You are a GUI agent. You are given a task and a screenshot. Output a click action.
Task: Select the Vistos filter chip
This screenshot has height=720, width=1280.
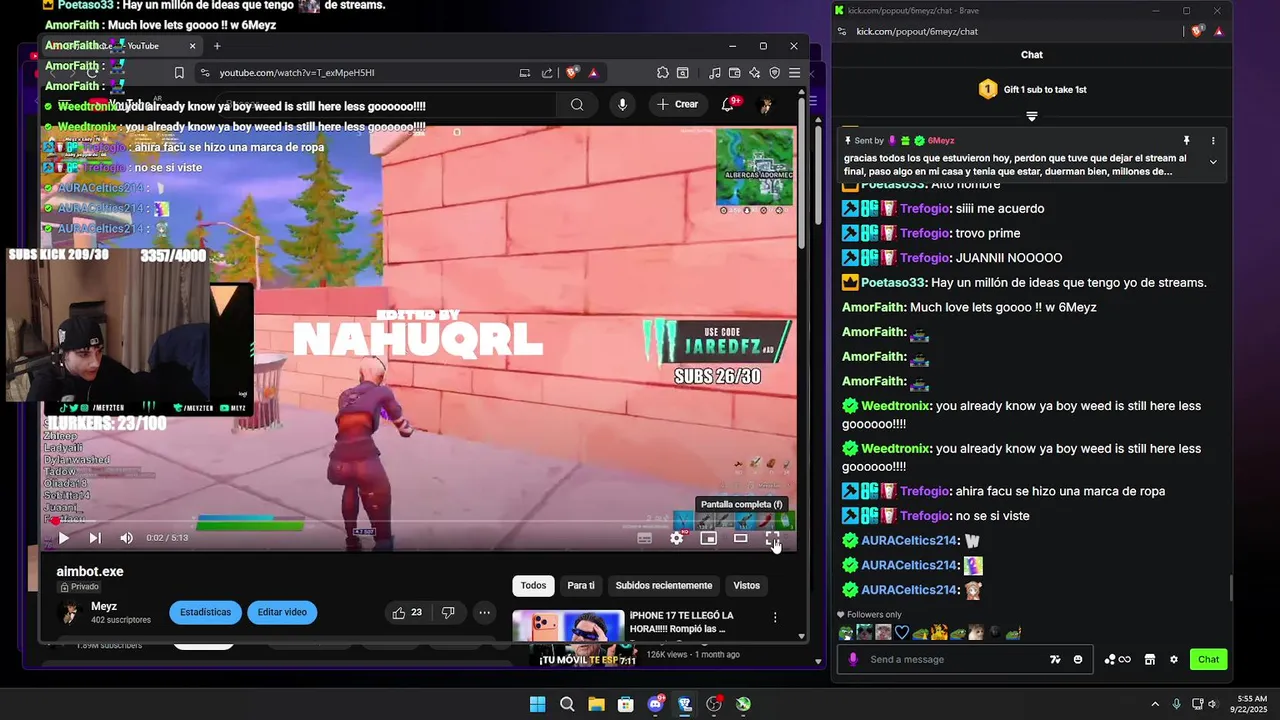pos(746,585)
